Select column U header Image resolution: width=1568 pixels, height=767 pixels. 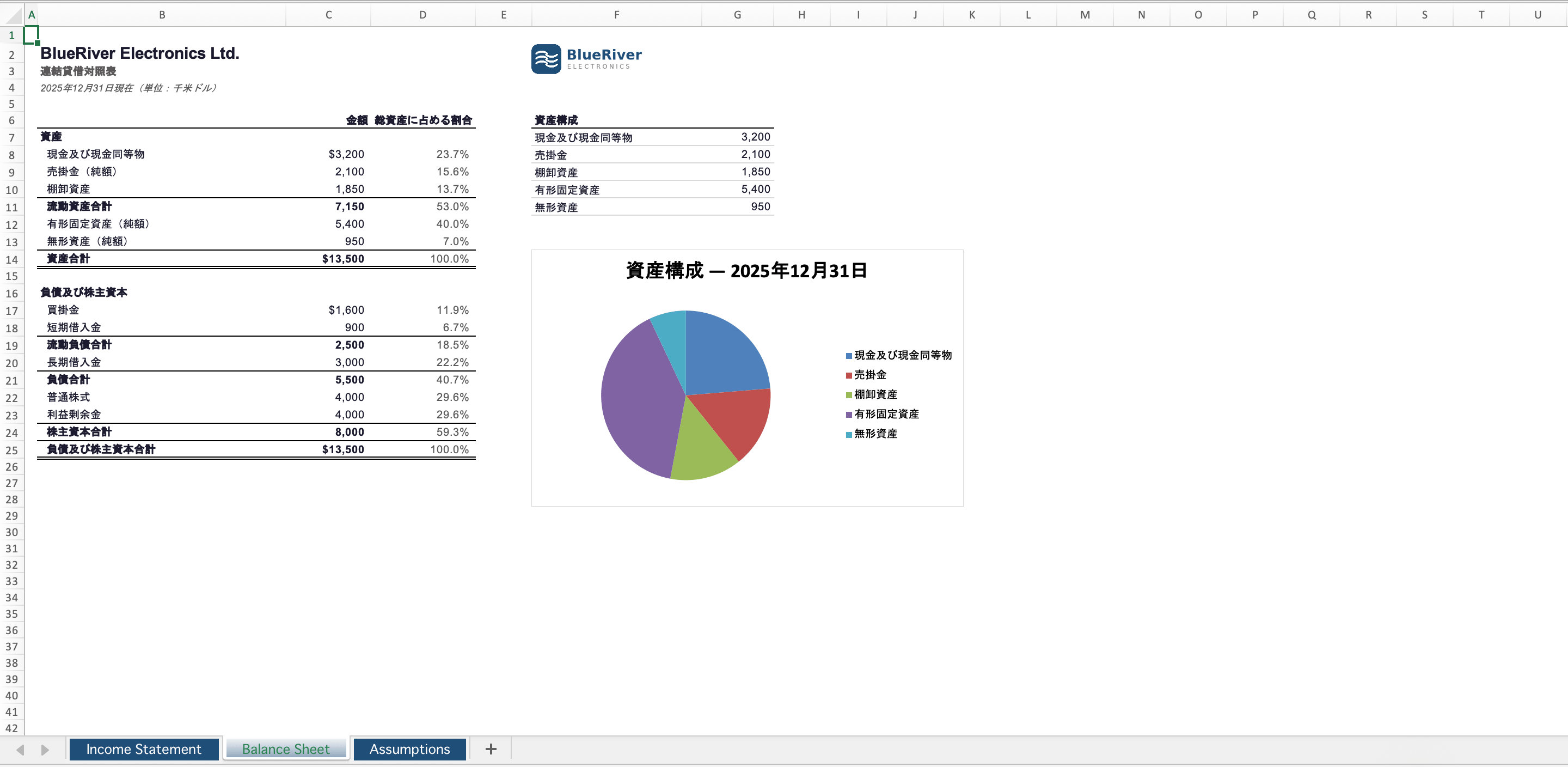tap(1538, 15)
